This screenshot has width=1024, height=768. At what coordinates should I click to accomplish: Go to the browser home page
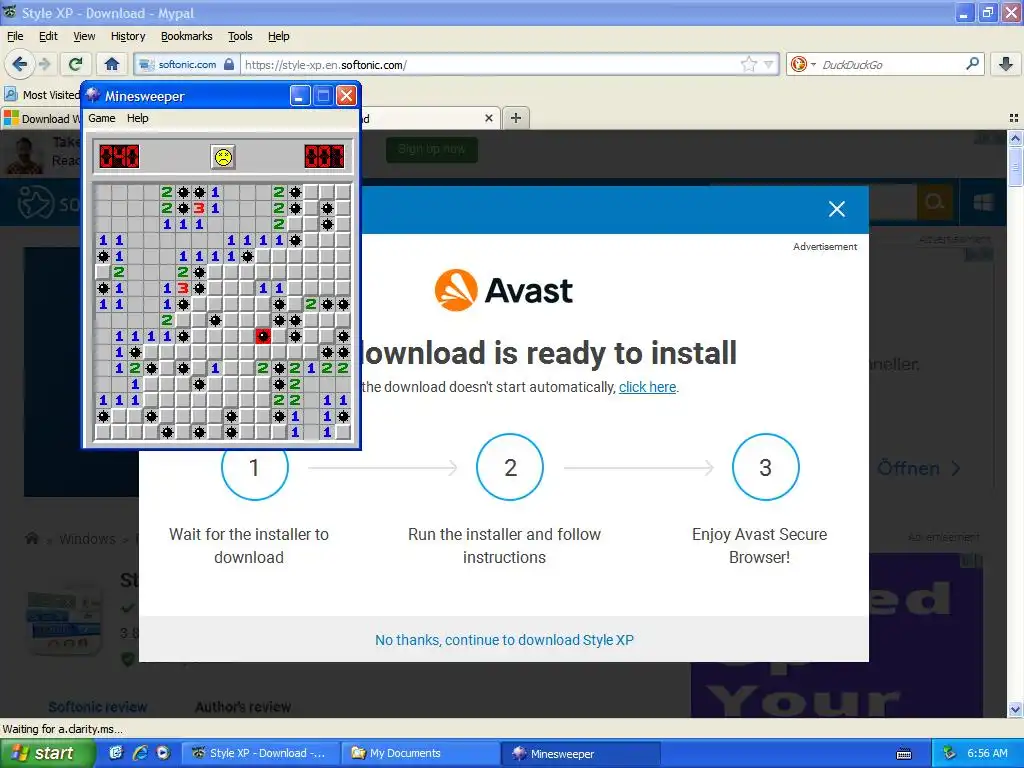112,64
